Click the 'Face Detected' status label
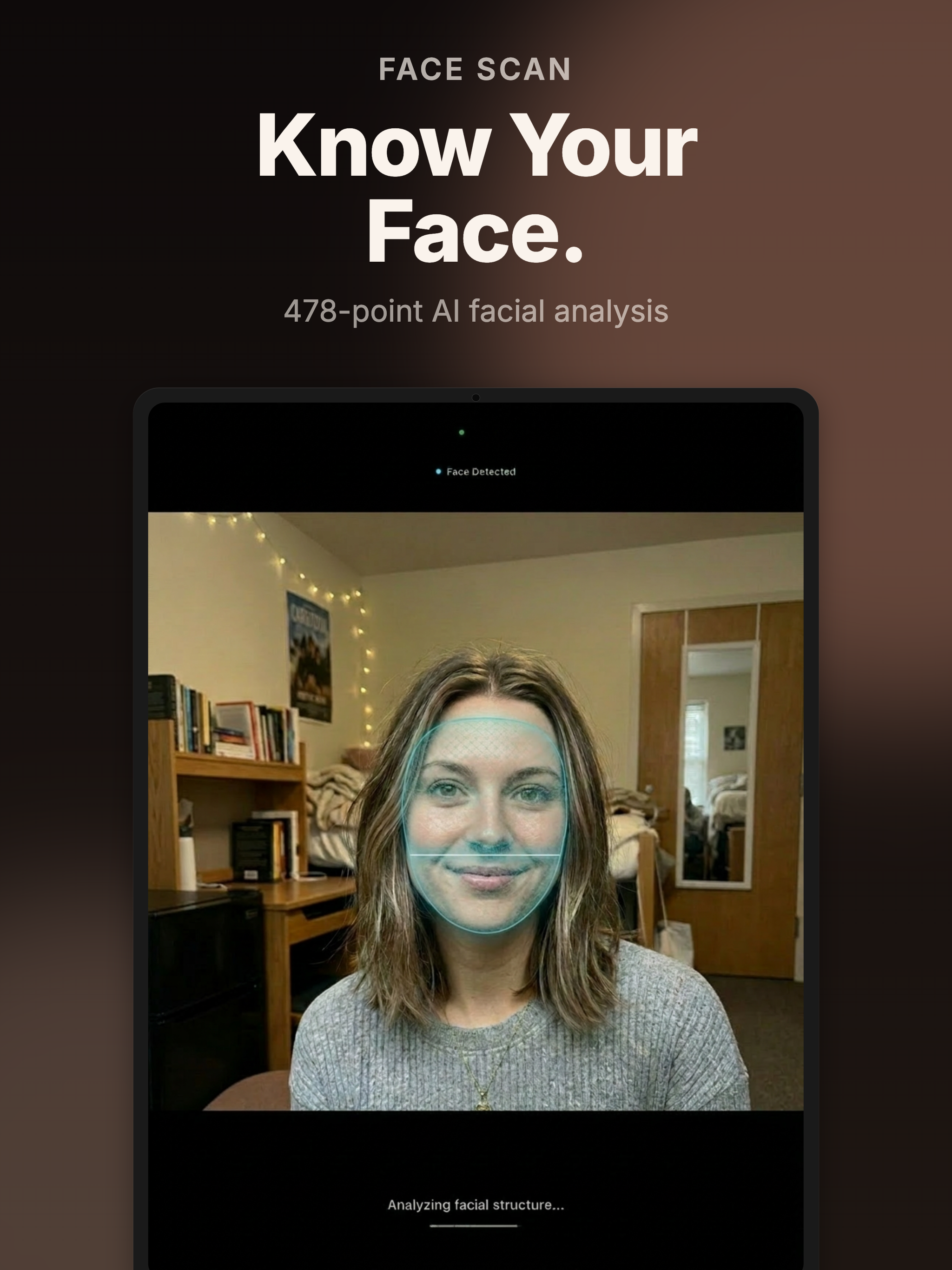This screenshot has height=1270, width=952. click(x=481, y=471)
